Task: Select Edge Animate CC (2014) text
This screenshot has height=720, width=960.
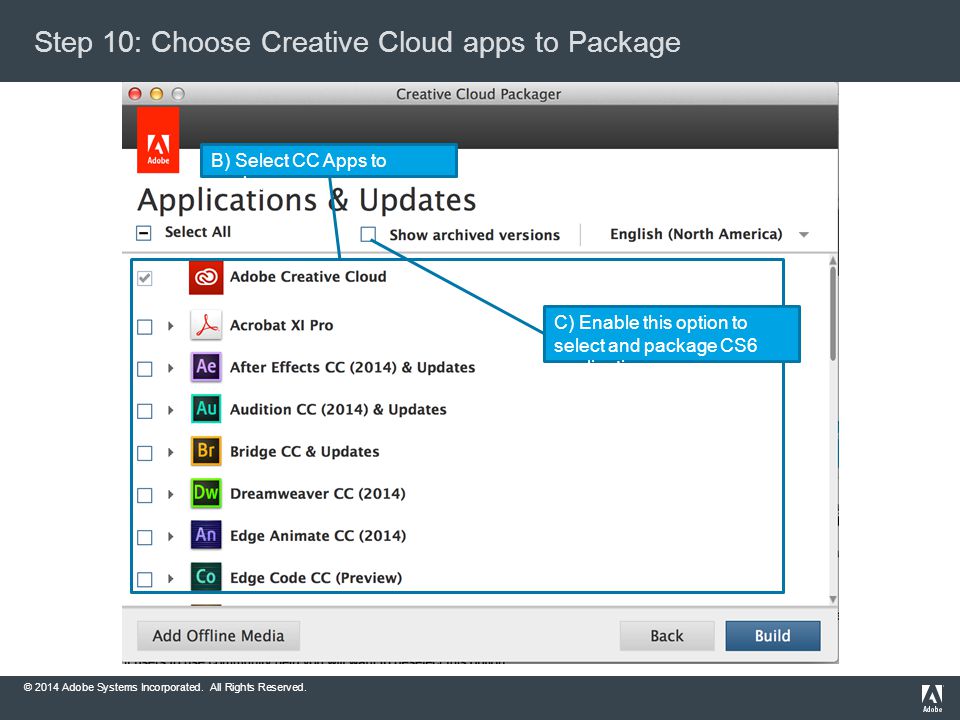Action: (x=318, y=536)
